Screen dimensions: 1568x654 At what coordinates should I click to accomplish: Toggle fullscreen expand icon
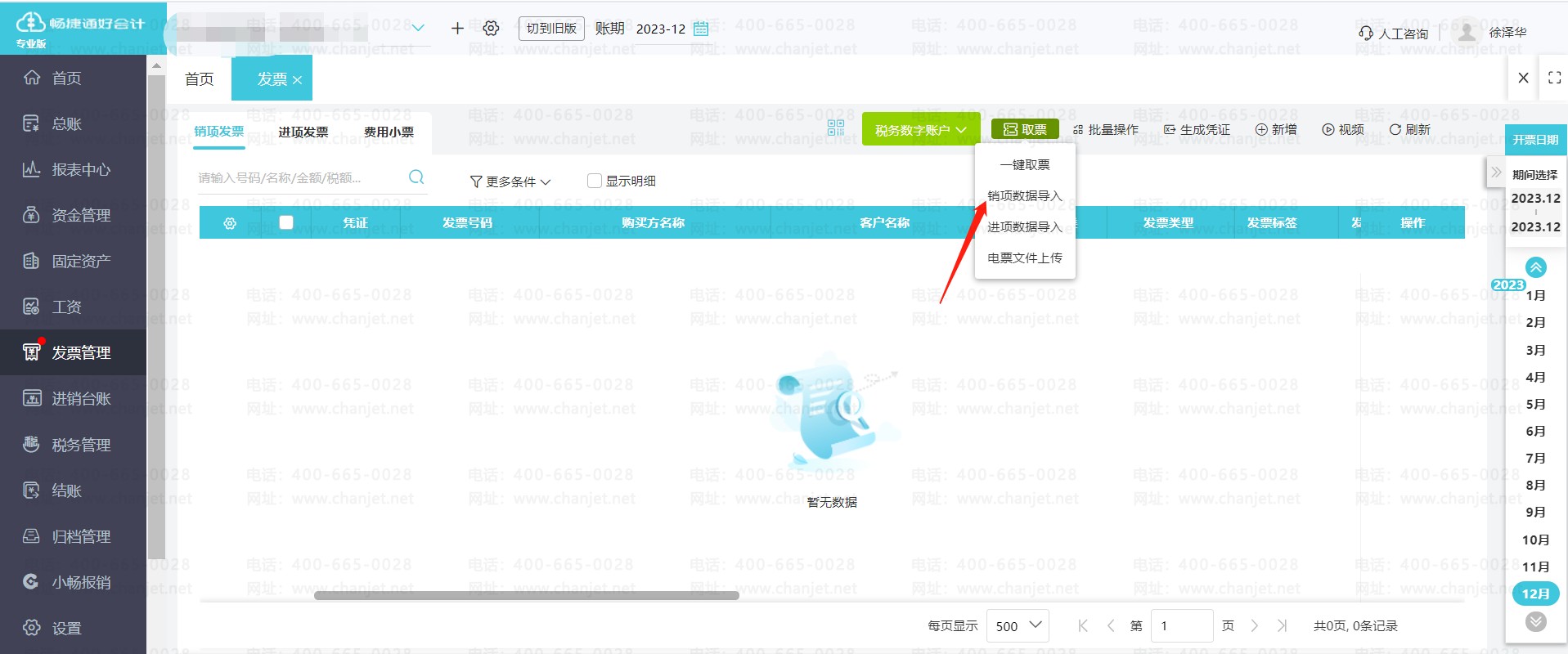(1554, 78)
